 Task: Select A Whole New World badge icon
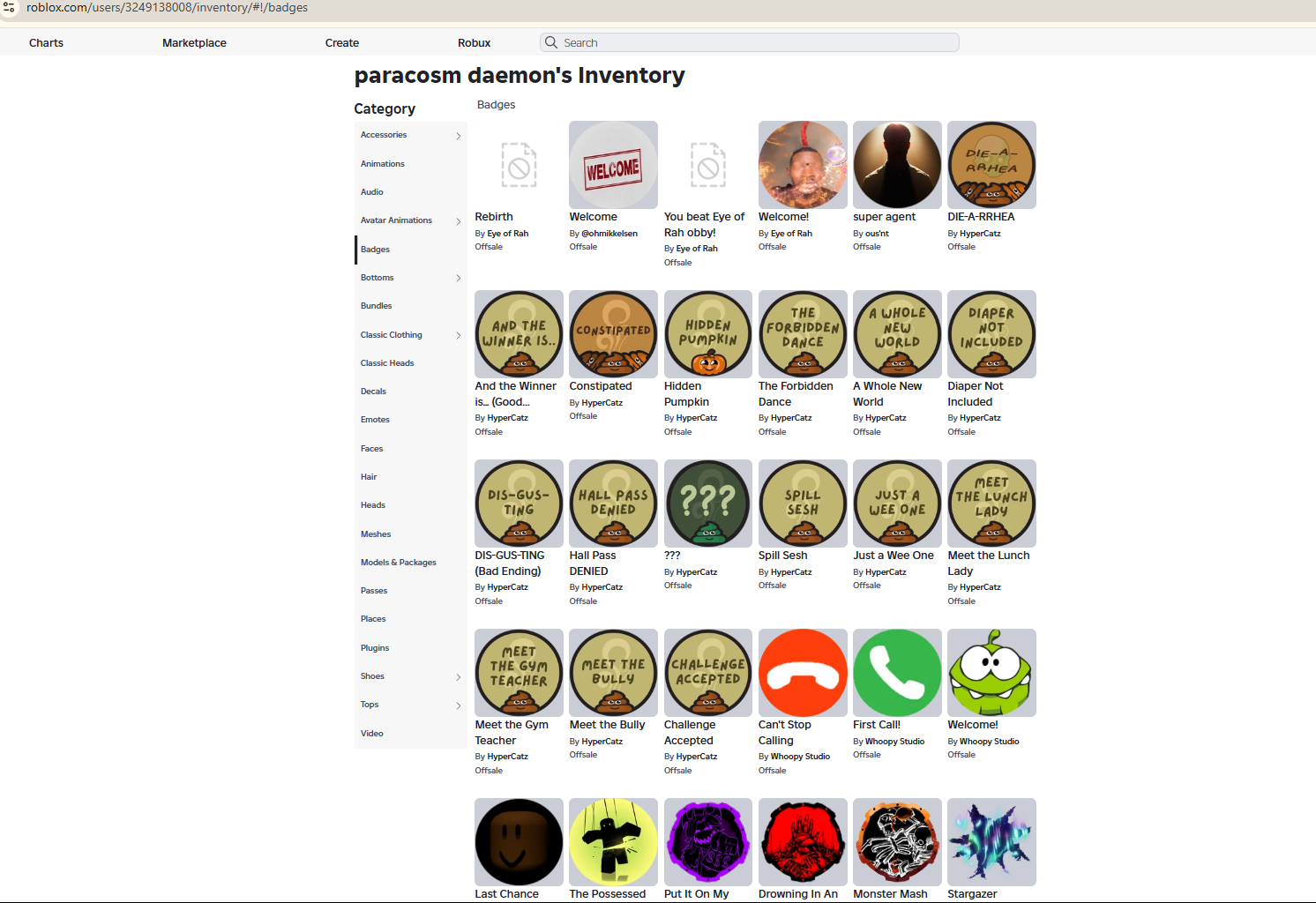click(x=897, y=334)
